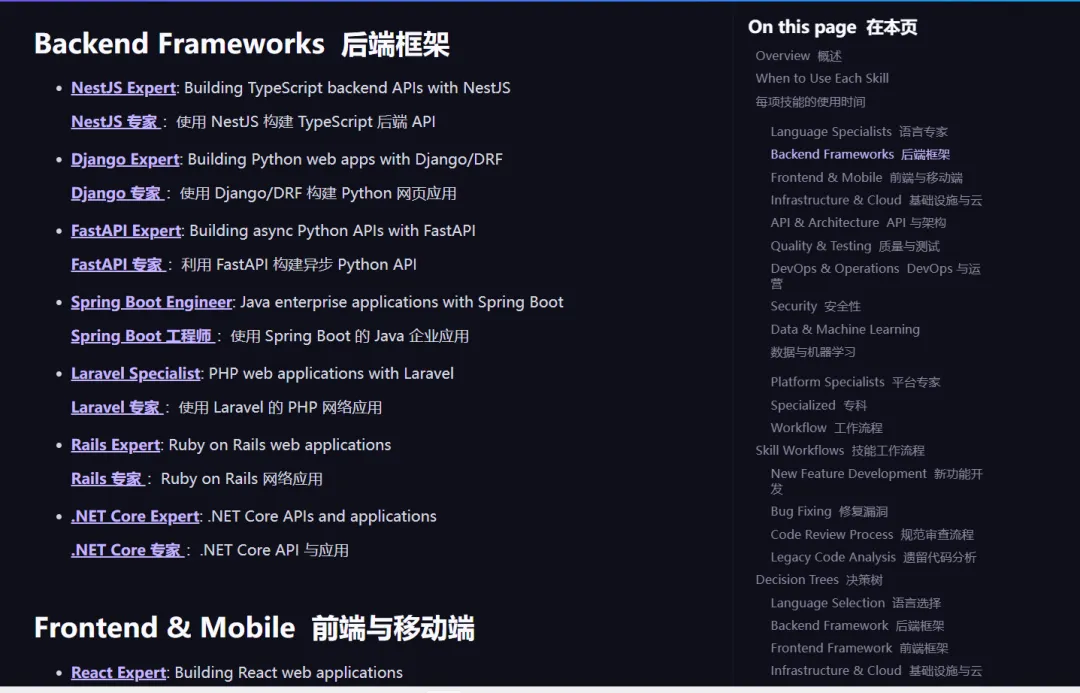
Task: Select Language Specialists in table of contents
Action: [859, 132]
